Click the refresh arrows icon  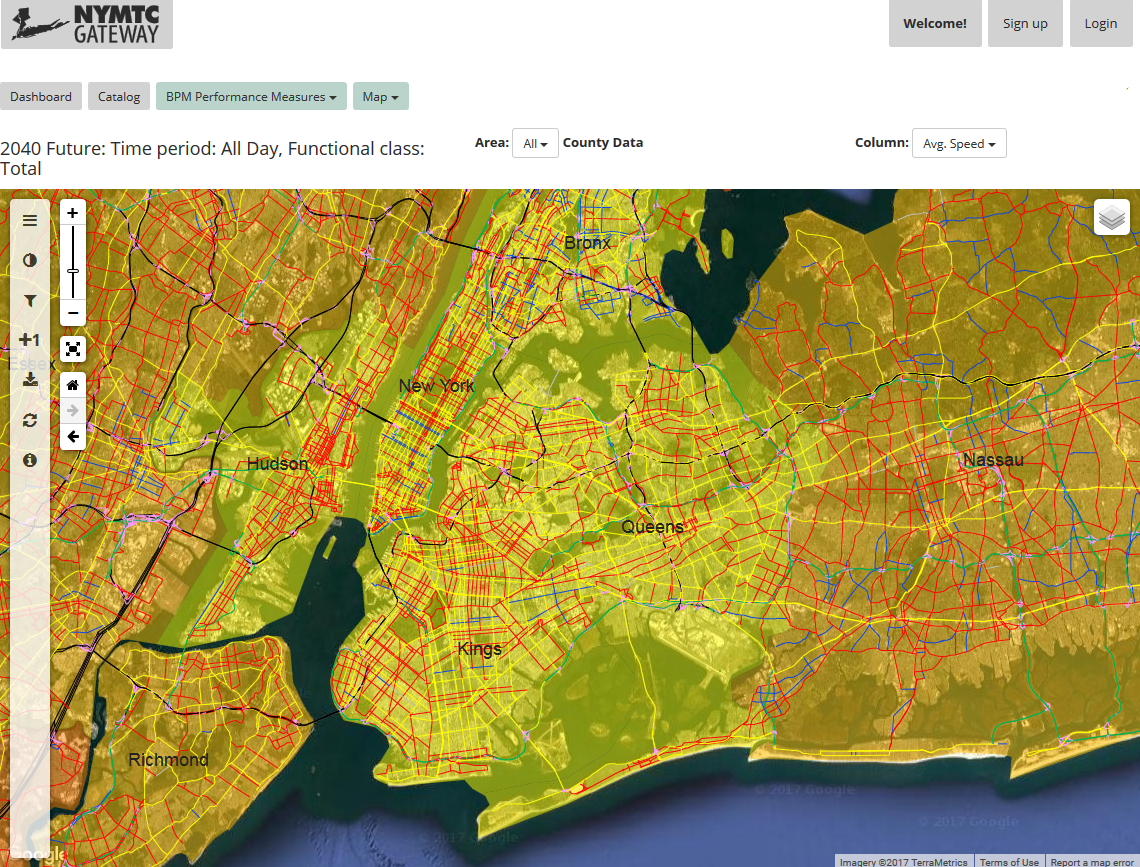click(30, 420)
